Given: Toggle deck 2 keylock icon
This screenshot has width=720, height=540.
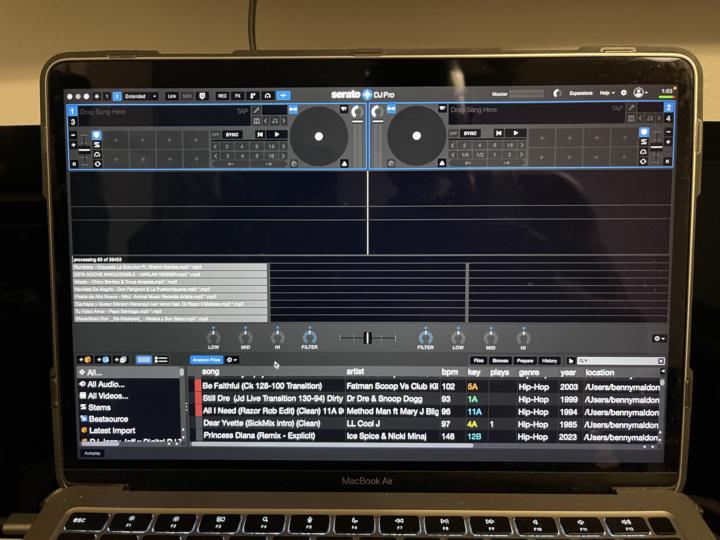Looking at the screenshot, I should tap(650, 118).
